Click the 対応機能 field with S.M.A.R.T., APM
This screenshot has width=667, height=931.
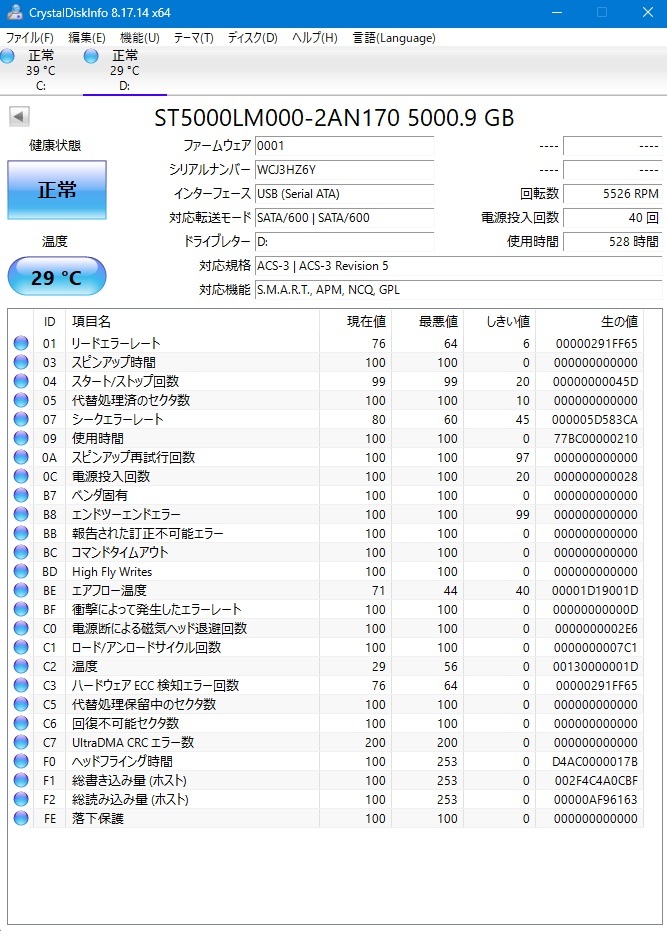click(x=459, y=290)
